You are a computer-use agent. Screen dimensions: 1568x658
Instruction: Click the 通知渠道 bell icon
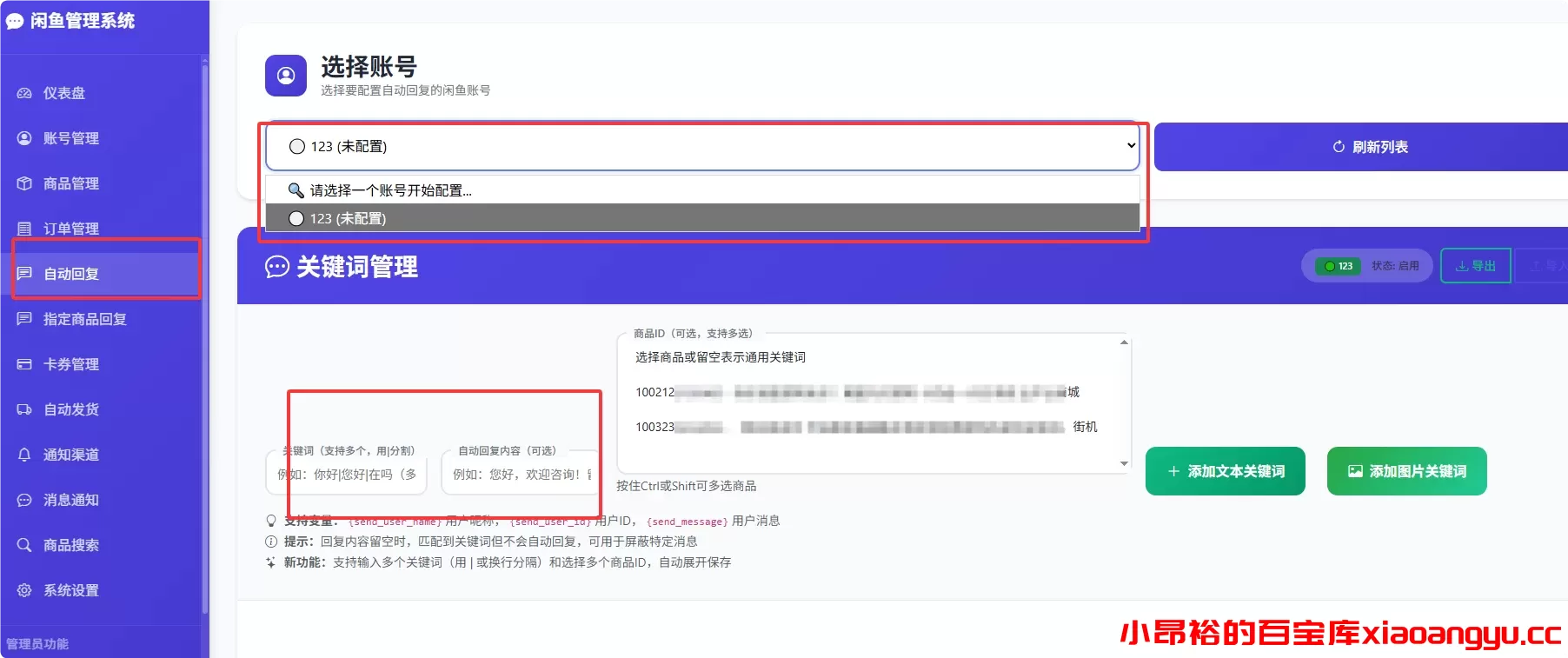[24, 455]
